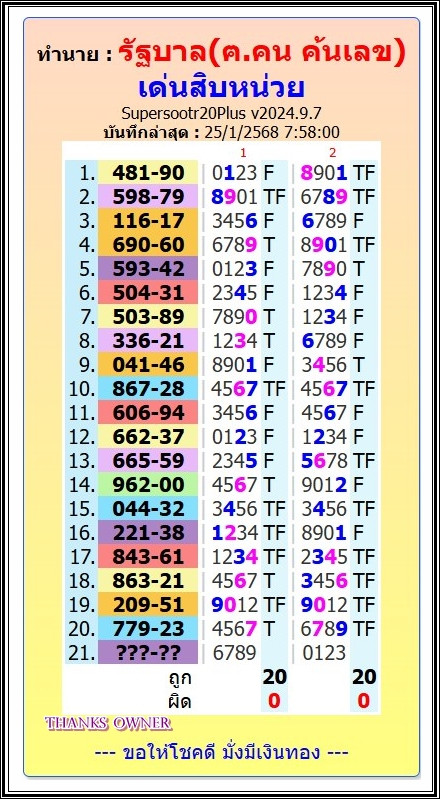Select the 962-00 green cell
The height and width of the screenshot is (799, 440).
point(148,485)
